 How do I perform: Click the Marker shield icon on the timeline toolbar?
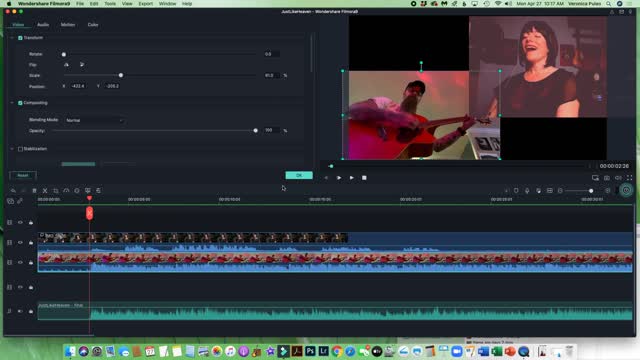[516, 191]
